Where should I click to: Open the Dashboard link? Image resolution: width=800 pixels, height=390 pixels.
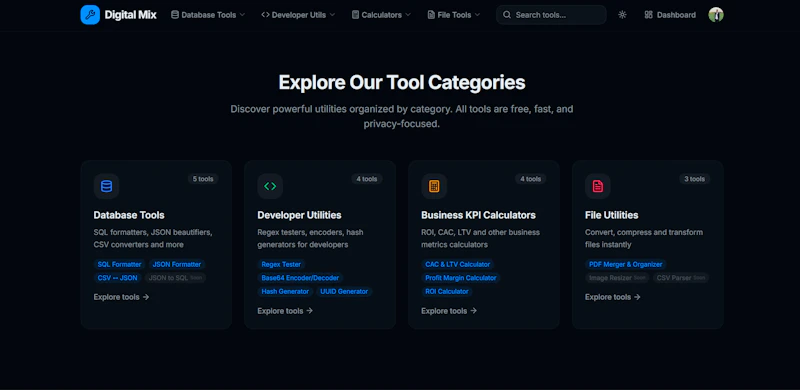coord(670,15)
